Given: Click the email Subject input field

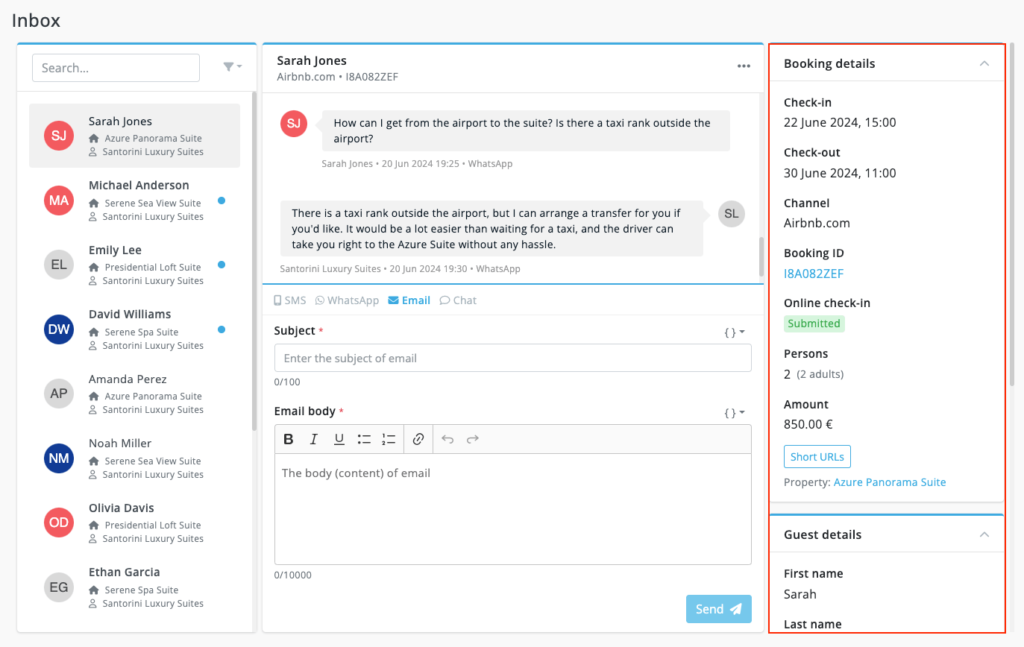Looking at the screenshot, I should coord(513,358).
